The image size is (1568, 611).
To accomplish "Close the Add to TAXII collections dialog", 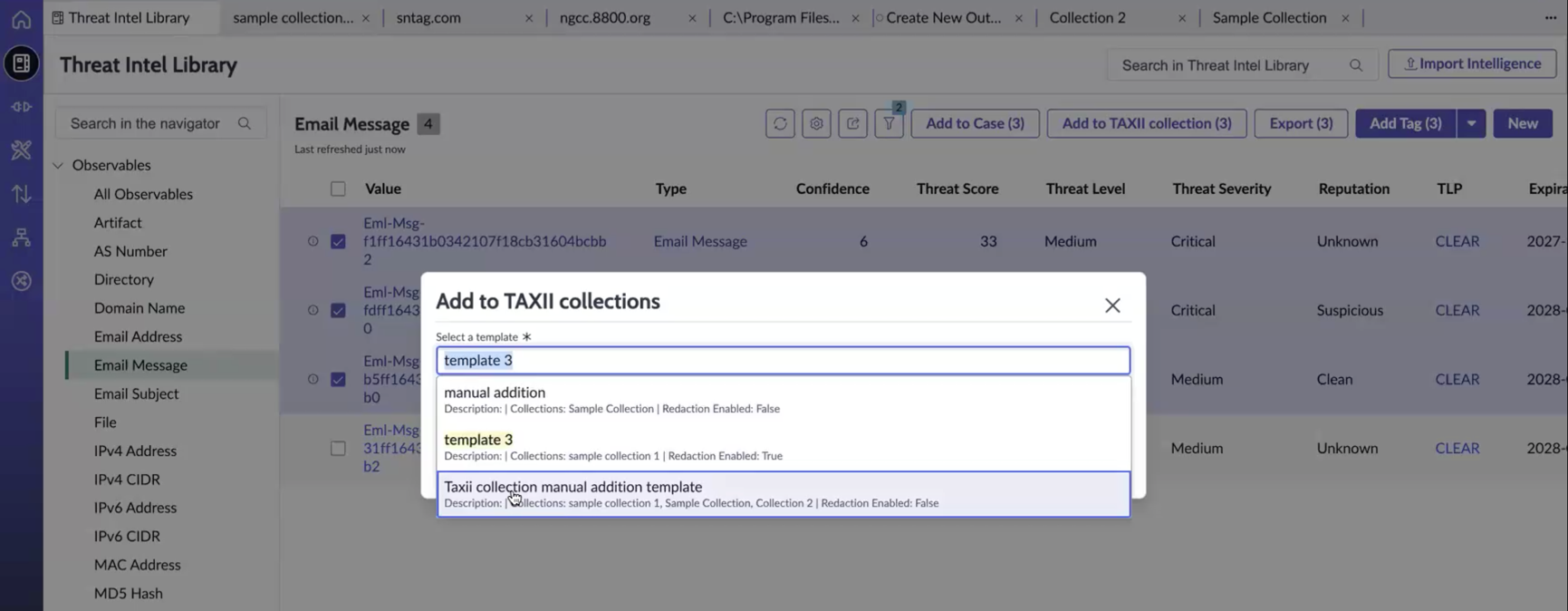I will coord(1112,305).
